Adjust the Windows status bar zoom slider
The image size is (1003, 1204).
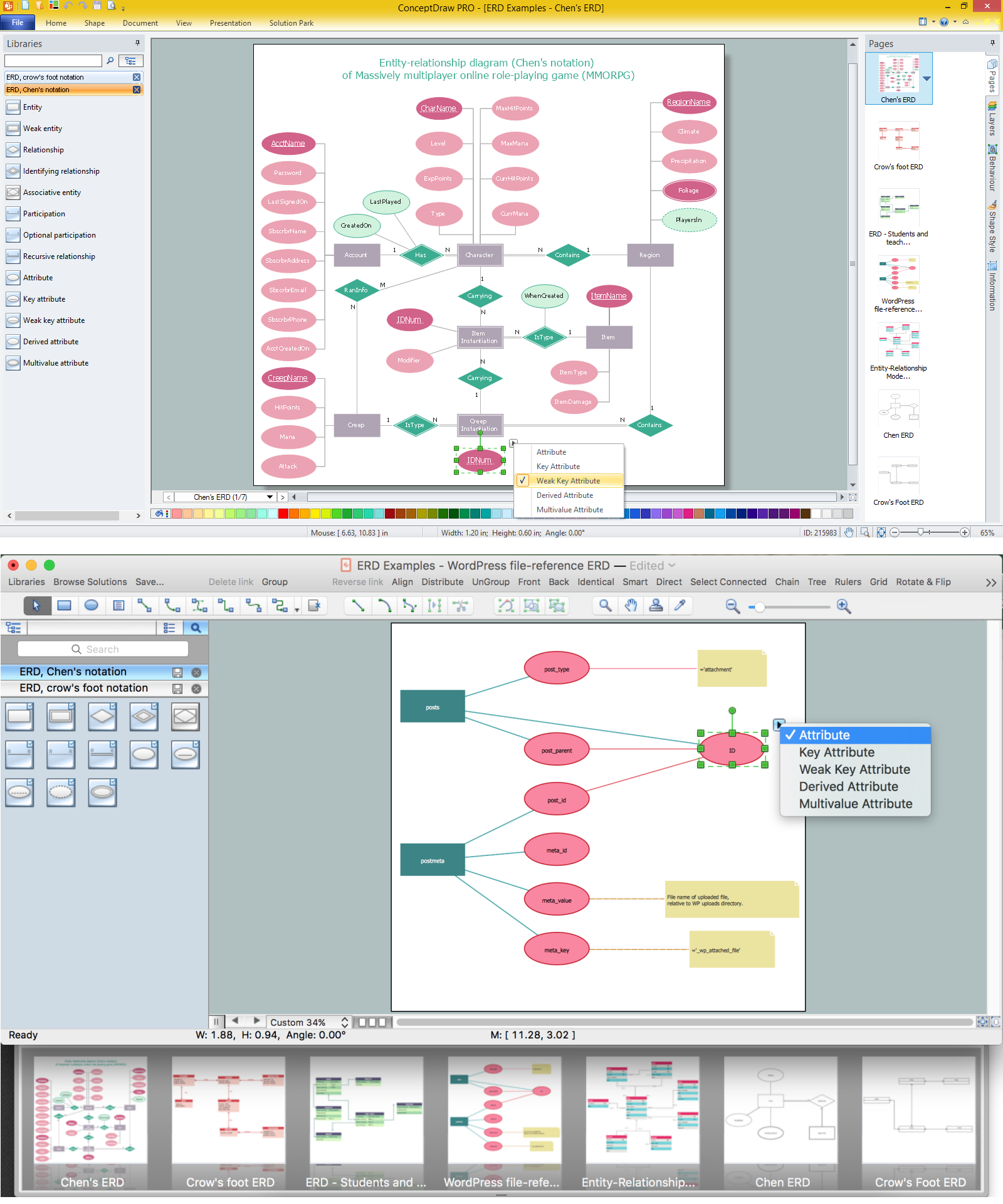[921, 532]
